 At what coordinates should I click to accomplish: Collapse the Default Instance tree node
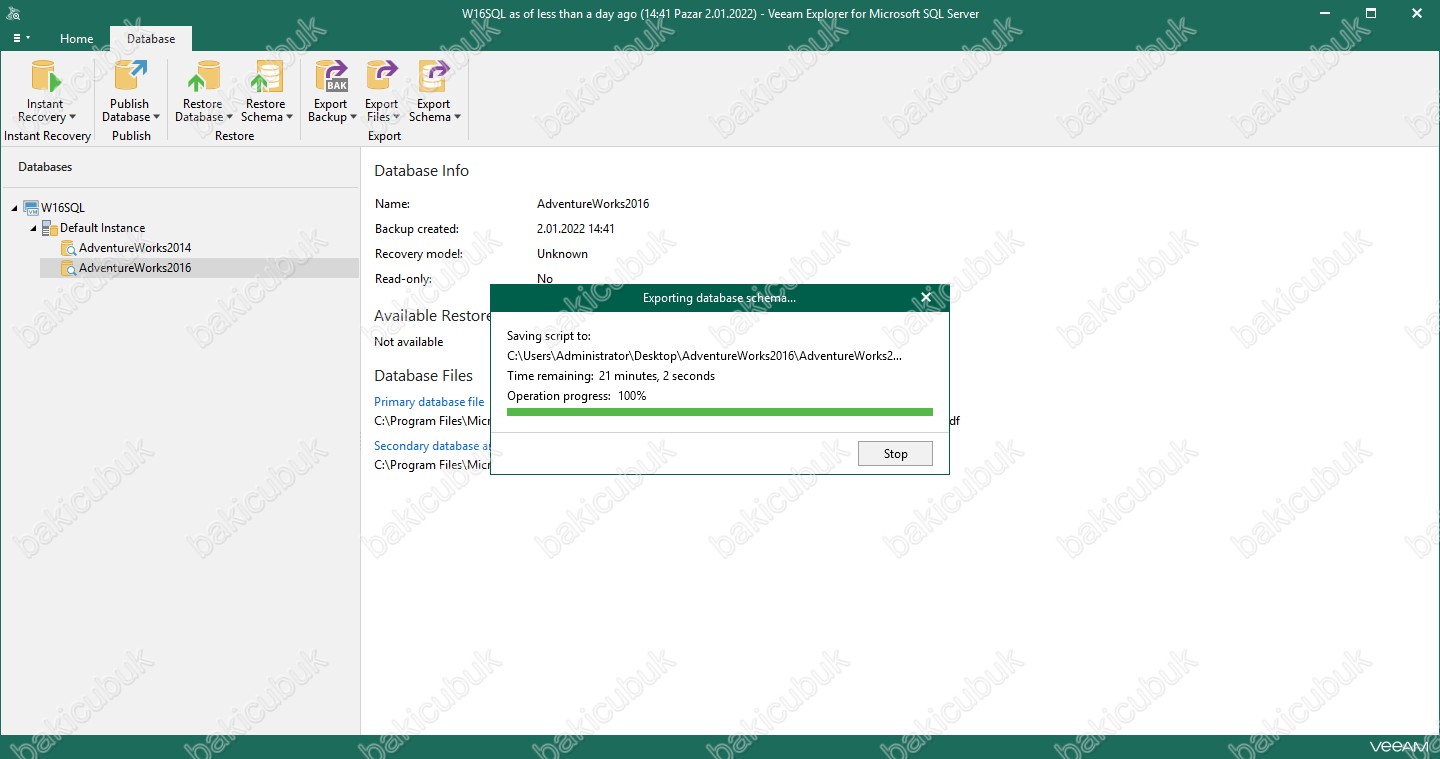(34, 228)
